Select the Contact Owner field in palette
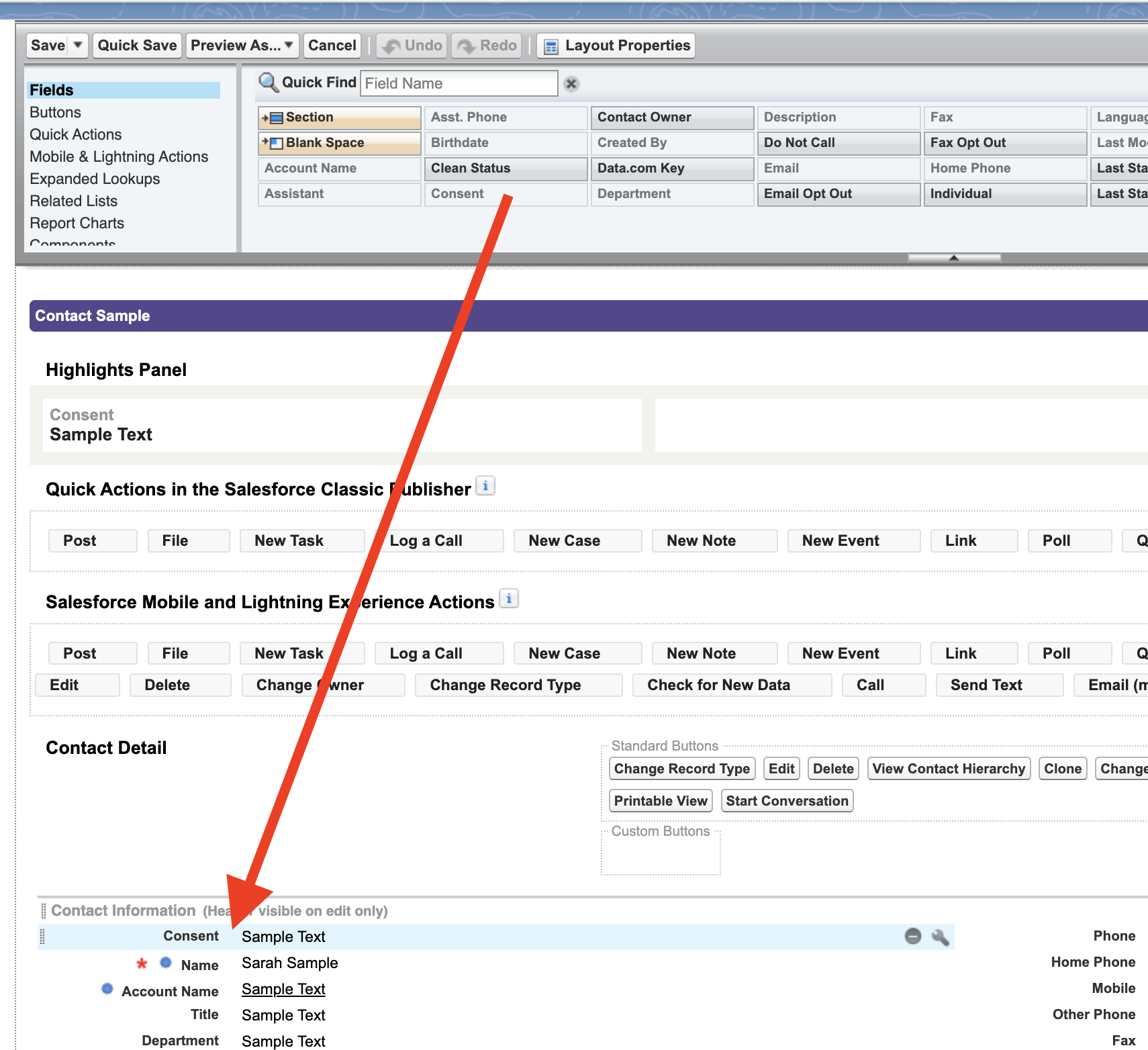This screenshot has height=1050, width=1148. 673,117
